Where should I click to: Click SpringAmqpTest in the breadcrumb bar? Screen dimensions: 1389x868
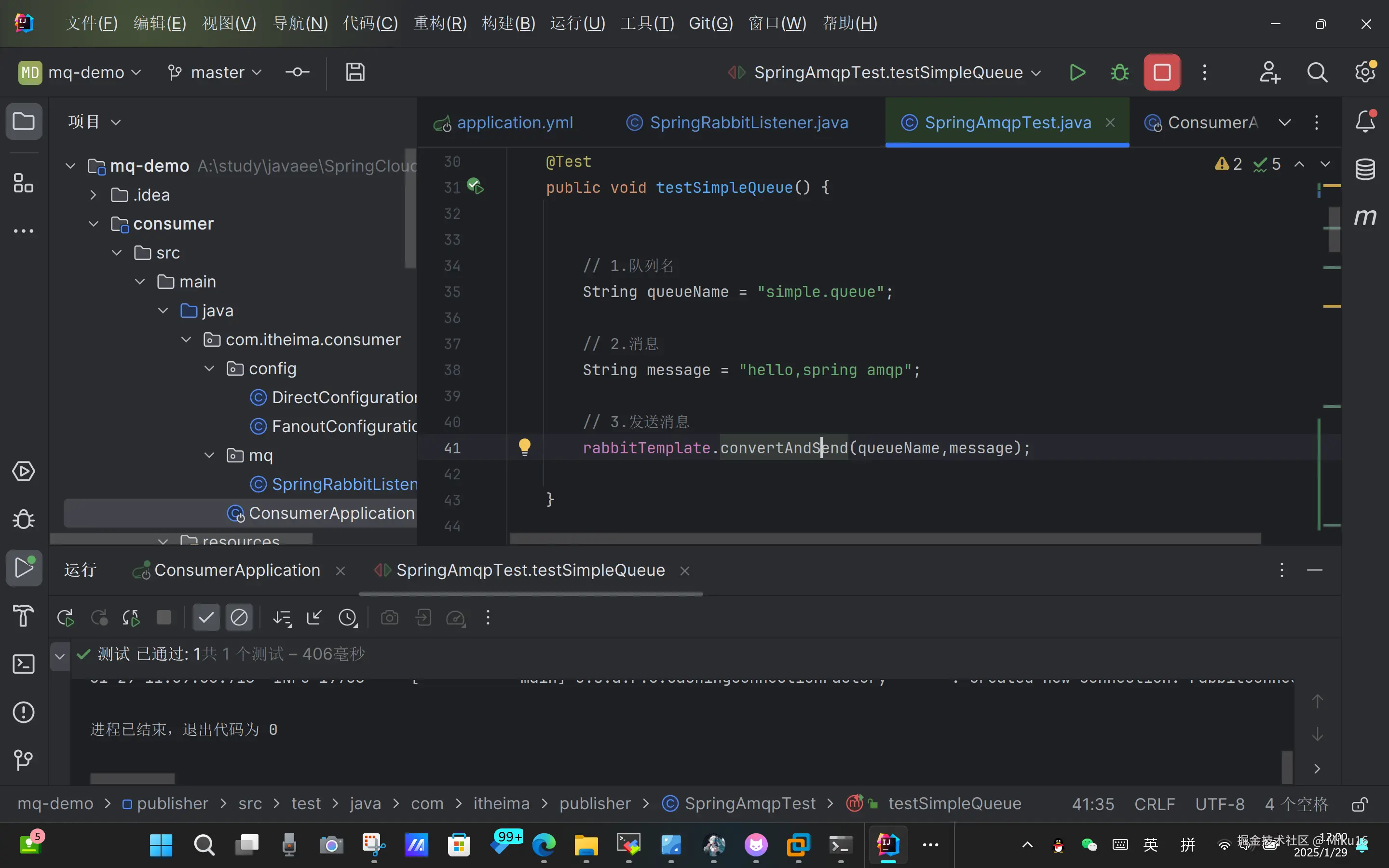pyautogui.click(x=749, y=804)
